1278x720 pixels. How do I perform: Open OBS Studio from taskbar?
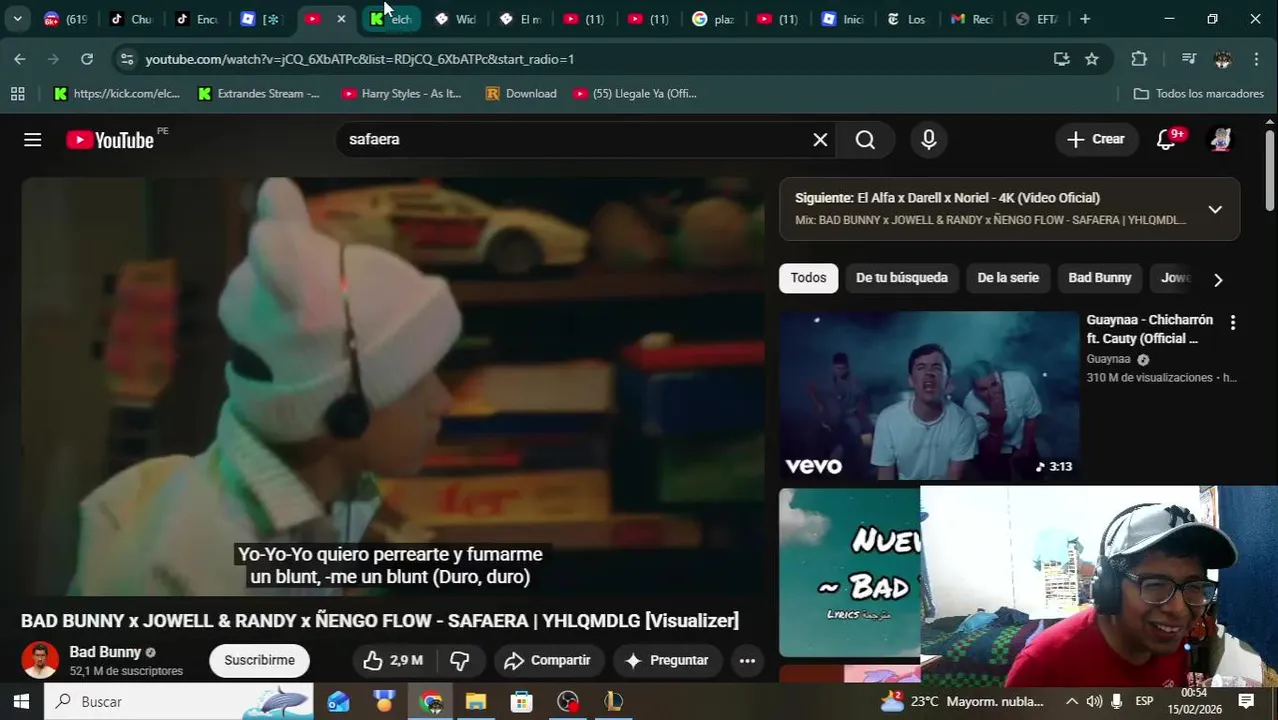pyautogui.click(x=568, y=701)
